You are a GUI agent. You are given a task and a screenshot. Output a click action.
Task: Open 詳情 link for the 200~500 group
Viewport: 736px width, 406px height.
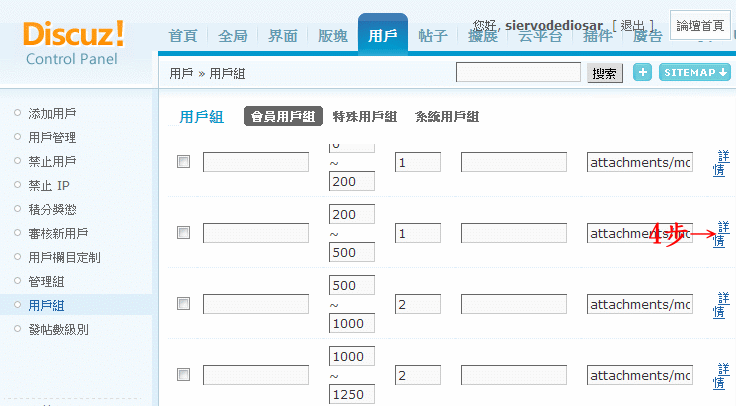coord(721,234)
